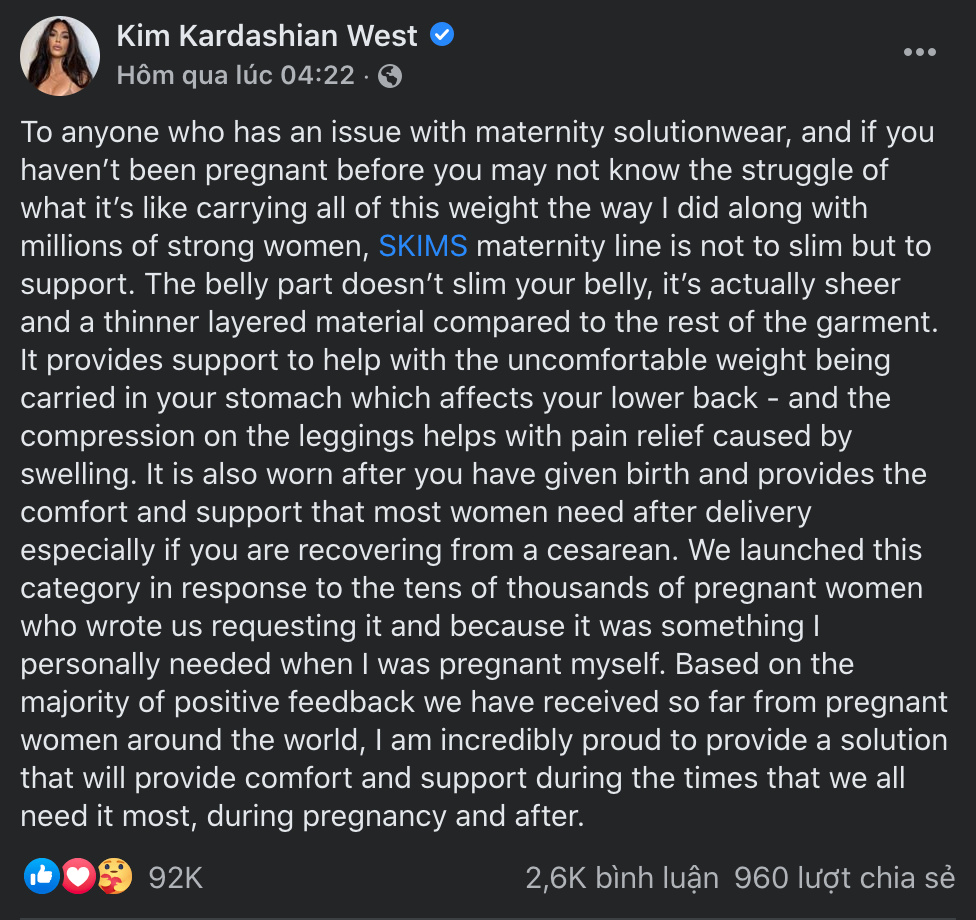
Task: Click the red heart Love reaction icon
Action: [x=78, y=876]
